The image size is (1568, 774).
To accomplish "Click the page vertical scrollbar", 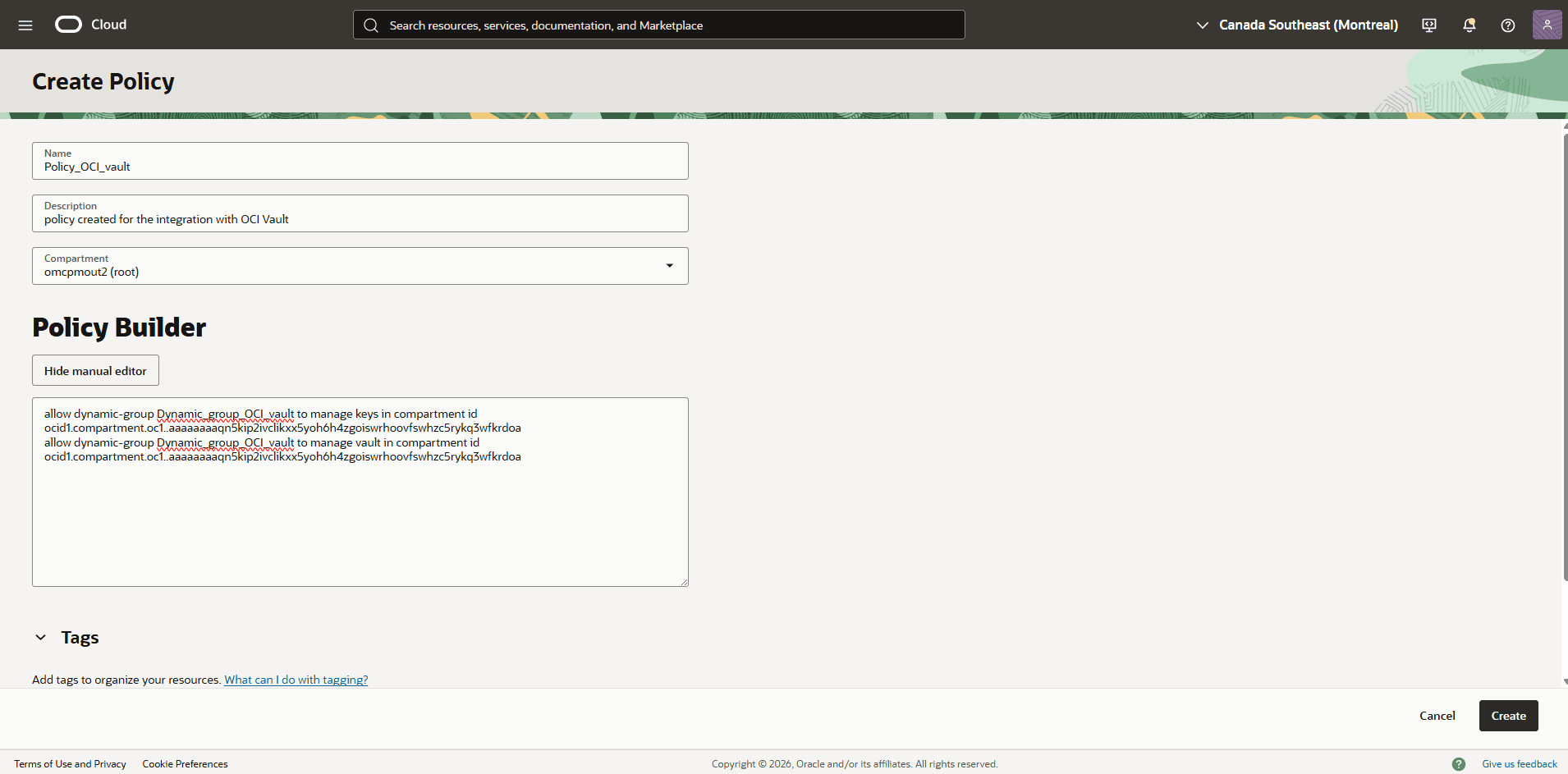I will 1565,357.
